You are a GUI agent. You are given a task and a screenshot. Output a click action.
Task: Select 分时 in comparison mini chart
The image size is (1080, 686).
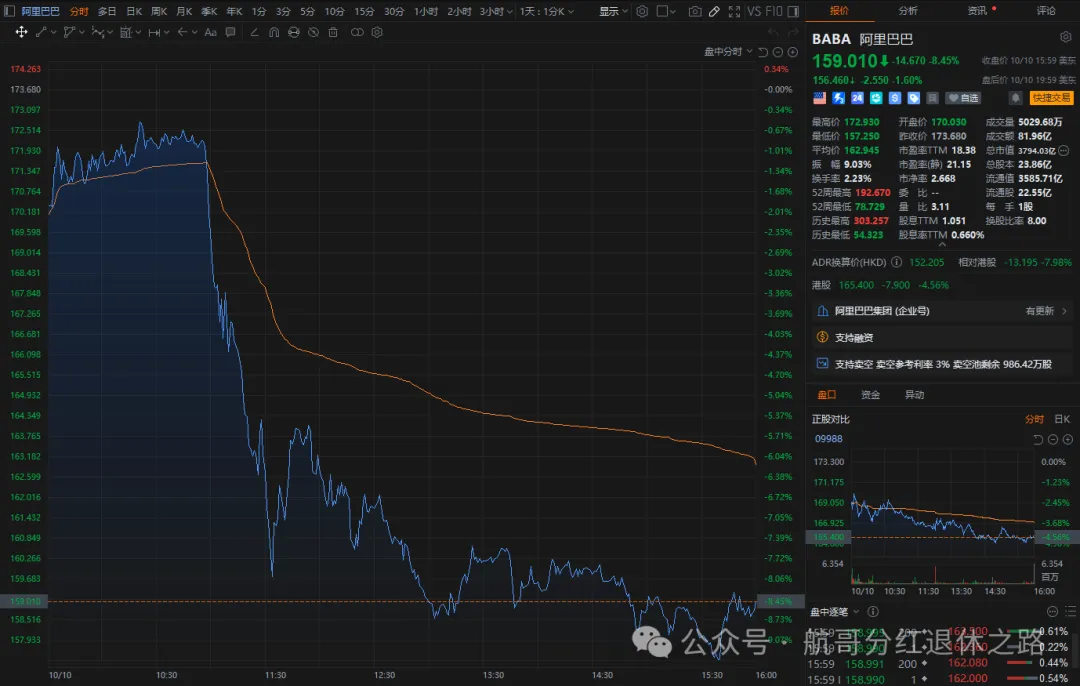[1034, 419]
